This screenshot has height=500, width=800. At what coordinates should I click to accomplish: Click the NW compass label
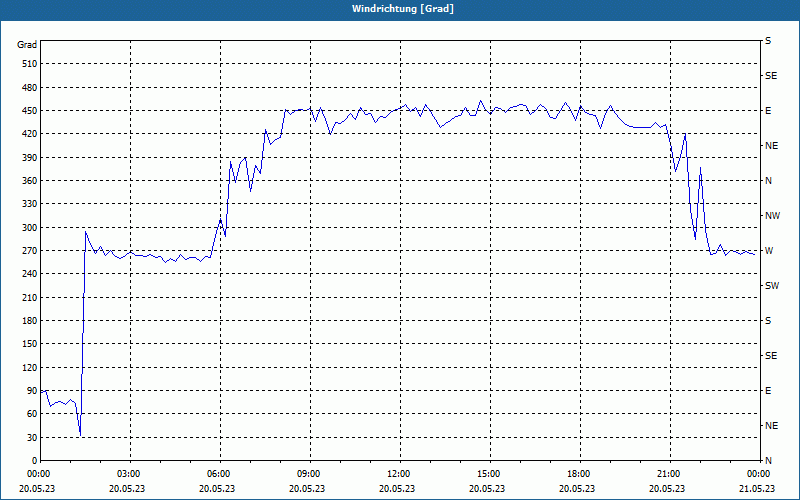772,216
